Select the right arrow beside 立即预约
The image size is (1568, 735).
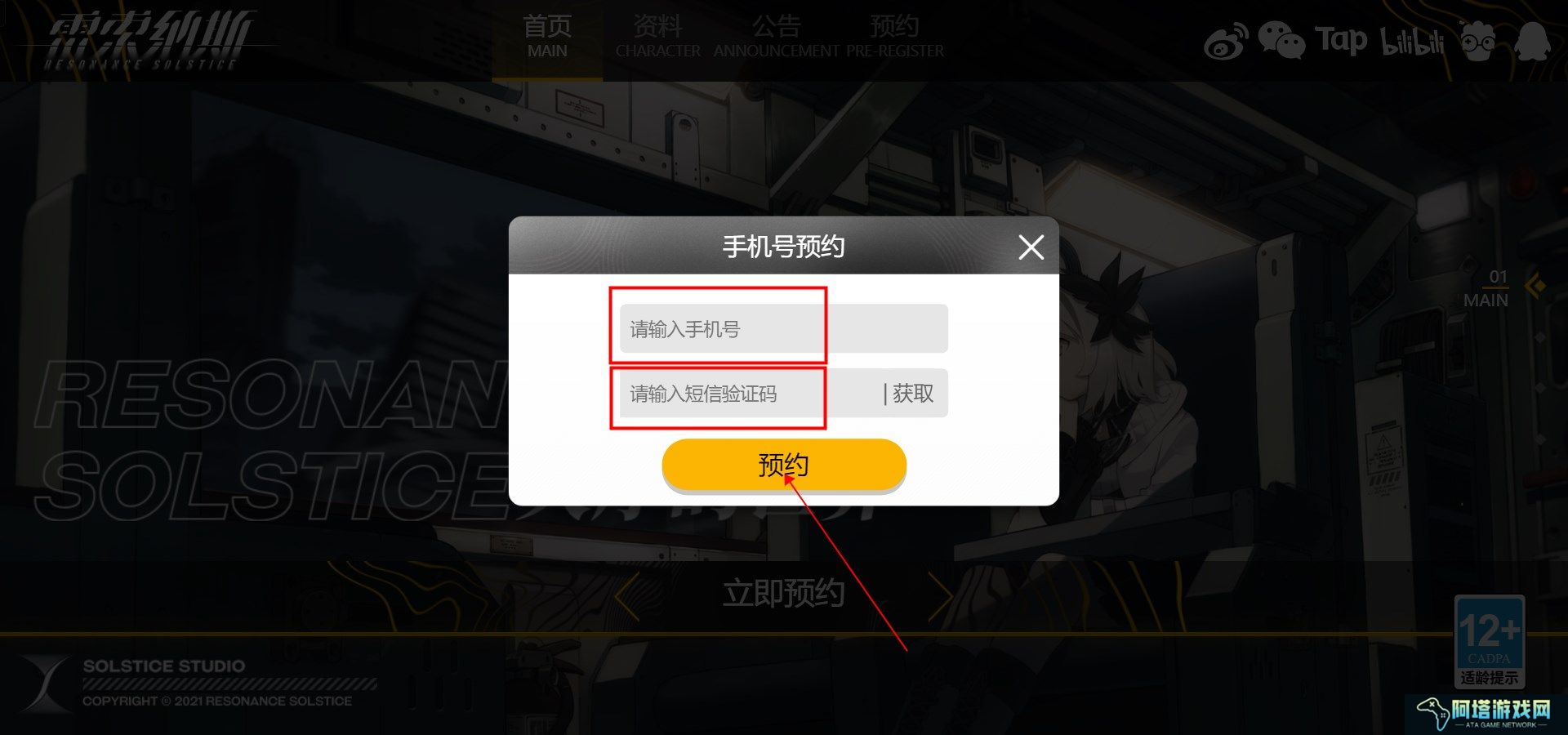pyautogui.click(x=941, y=597)
